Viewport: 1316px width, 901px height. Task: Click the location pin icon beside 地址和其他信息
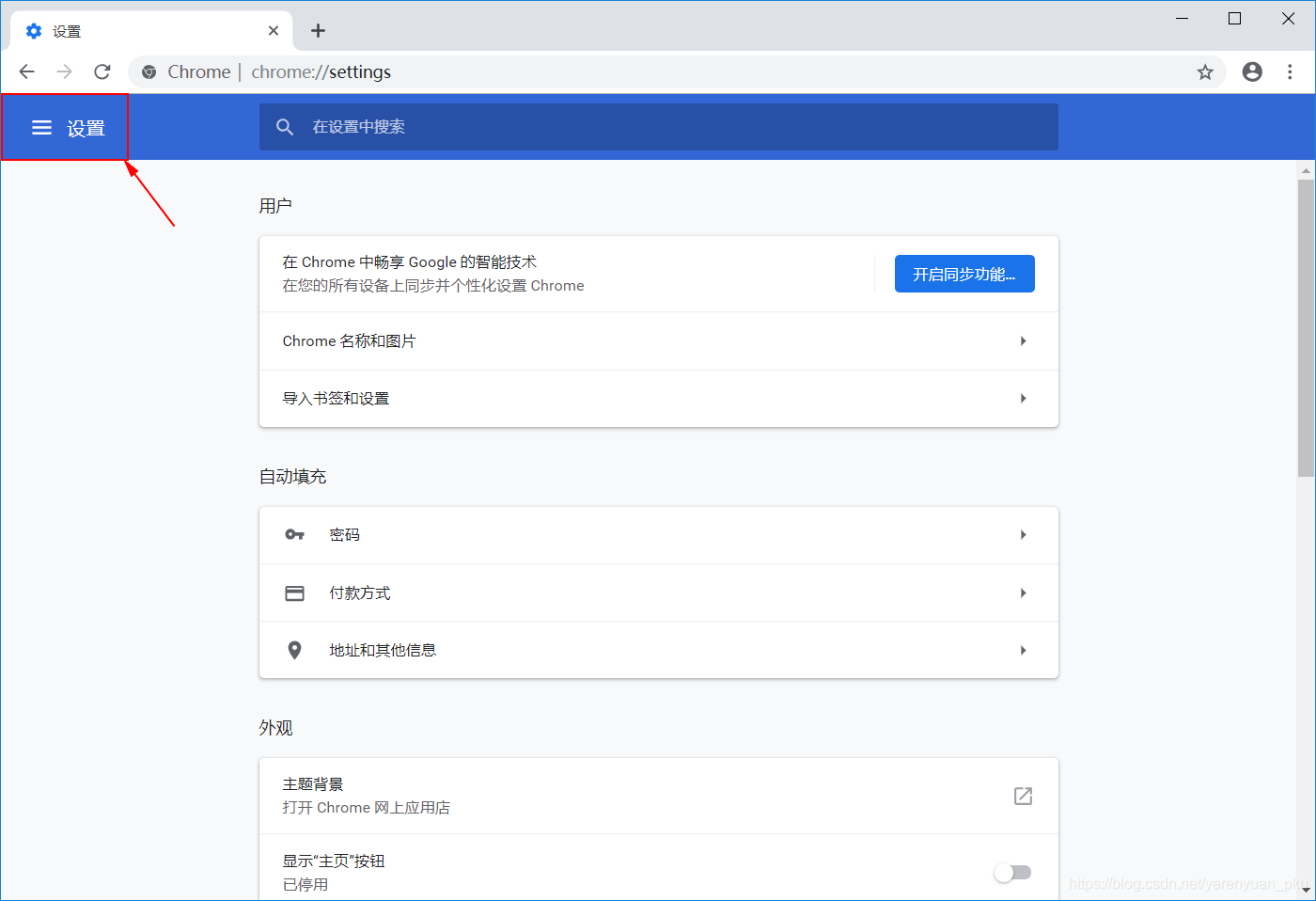[294, 650]
